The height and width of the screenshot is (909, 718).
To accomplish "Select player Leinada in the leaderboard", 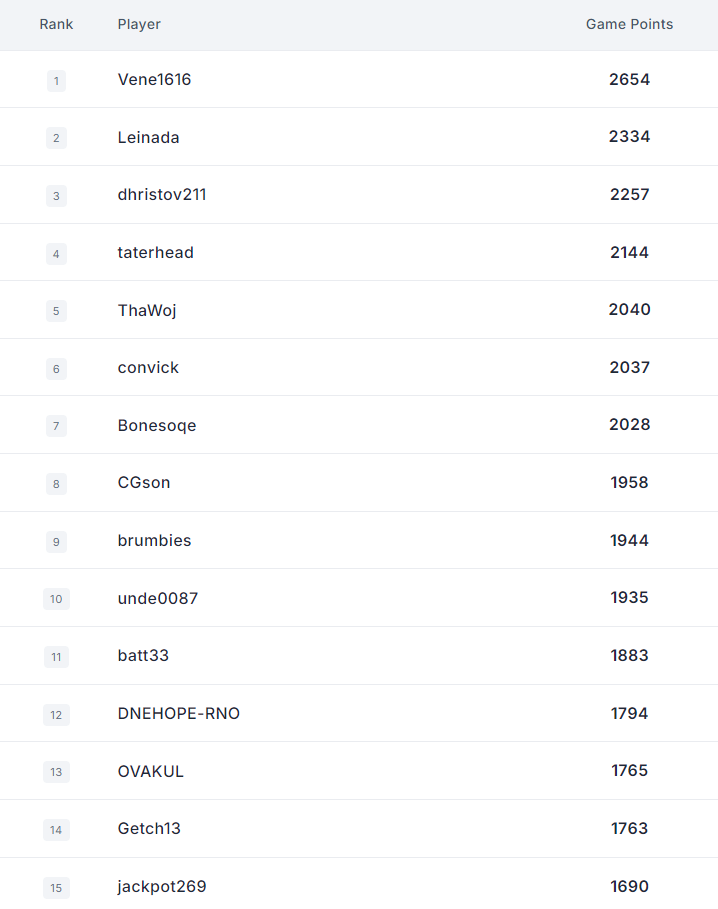I will pyautogui.click(x=148, y=137).
